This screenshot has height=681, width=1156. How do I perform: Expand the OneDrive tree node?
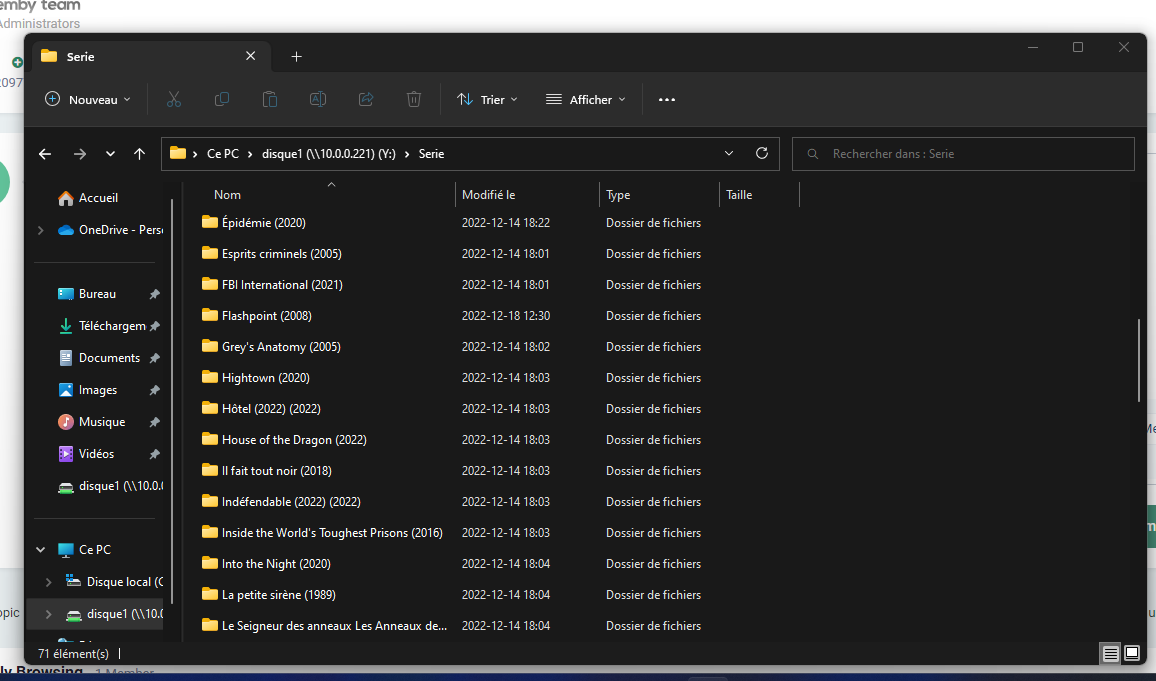click(40, 230)
